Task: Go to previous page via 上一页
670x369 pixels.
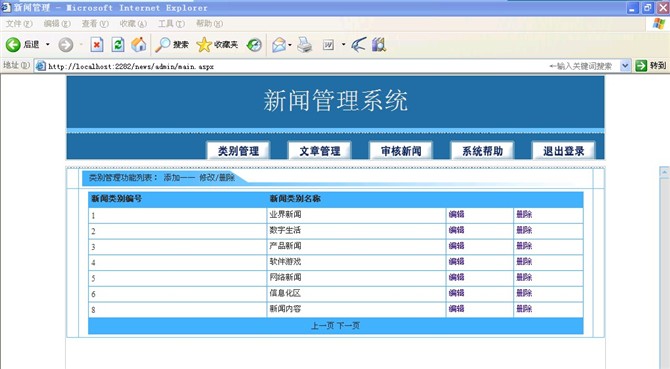Action: (323, 326)
